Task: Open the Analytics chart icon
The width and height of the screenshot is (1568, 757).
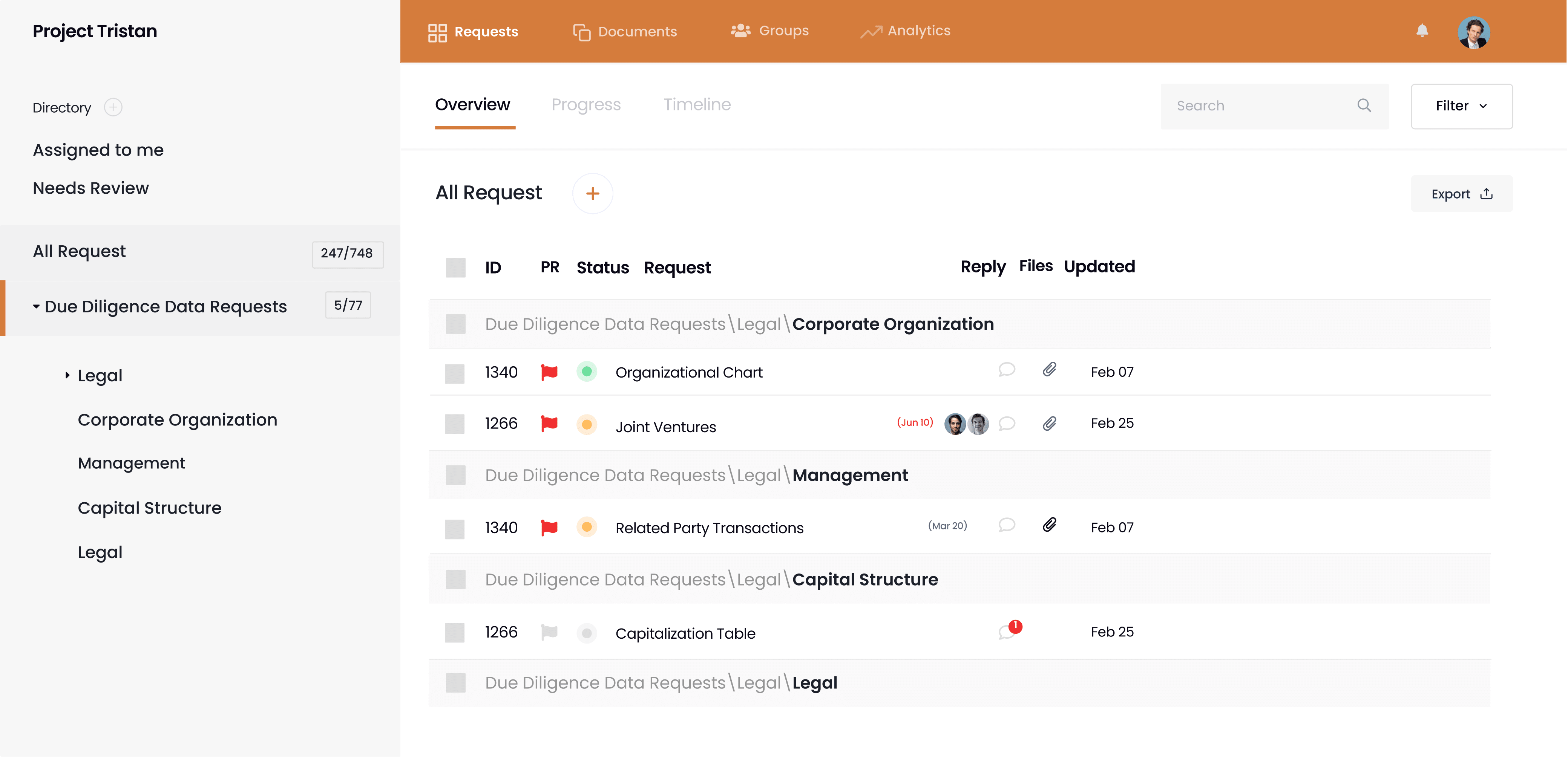Action: (871, 31)
